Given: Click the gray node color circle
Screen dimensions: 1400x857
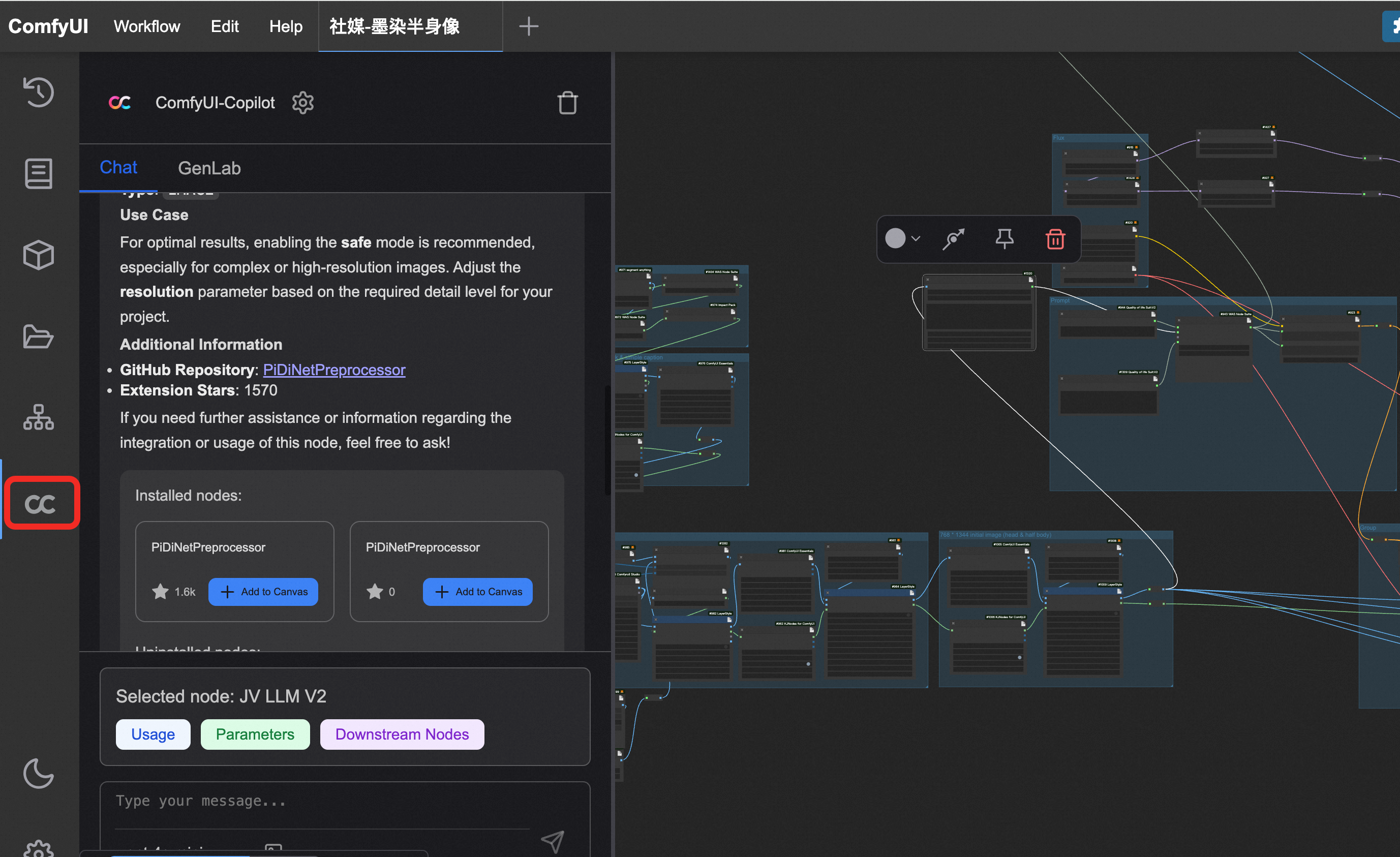Looking at the screenshot, I should pyautogui.click(x=895, y=239).
